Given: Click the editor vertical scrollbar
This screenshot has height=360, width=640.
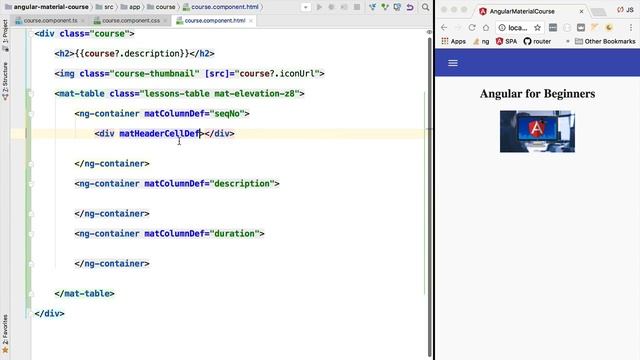Looking at the screenshot, I should tap(429, 196).
